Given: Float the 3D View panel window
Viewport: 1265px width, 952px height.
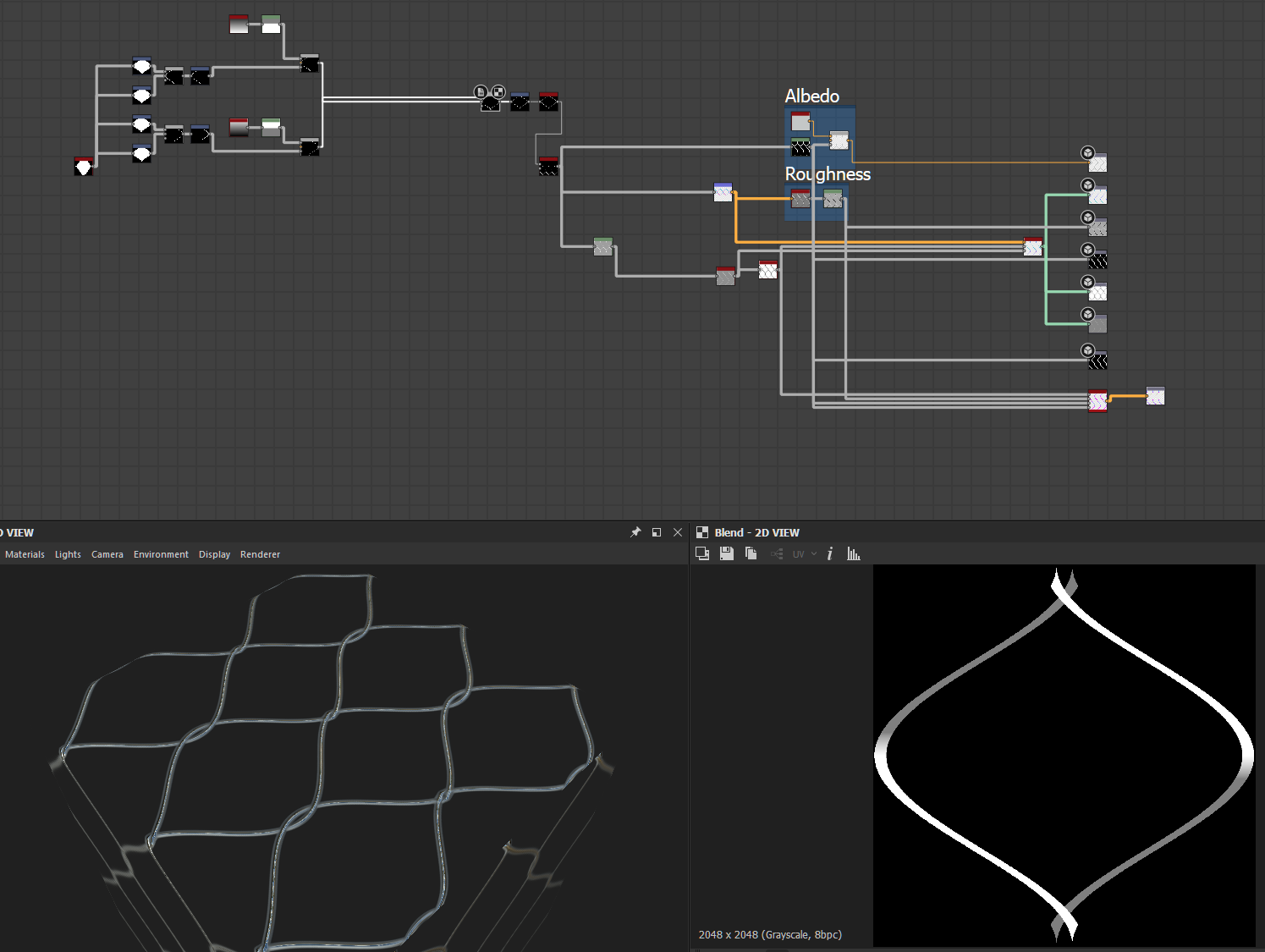Looking at the screenshot, I should [x=657, y=532].
